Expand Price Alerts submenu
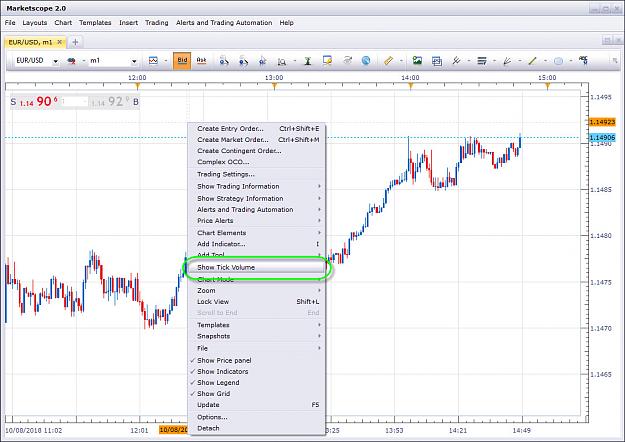 point(257,221)
